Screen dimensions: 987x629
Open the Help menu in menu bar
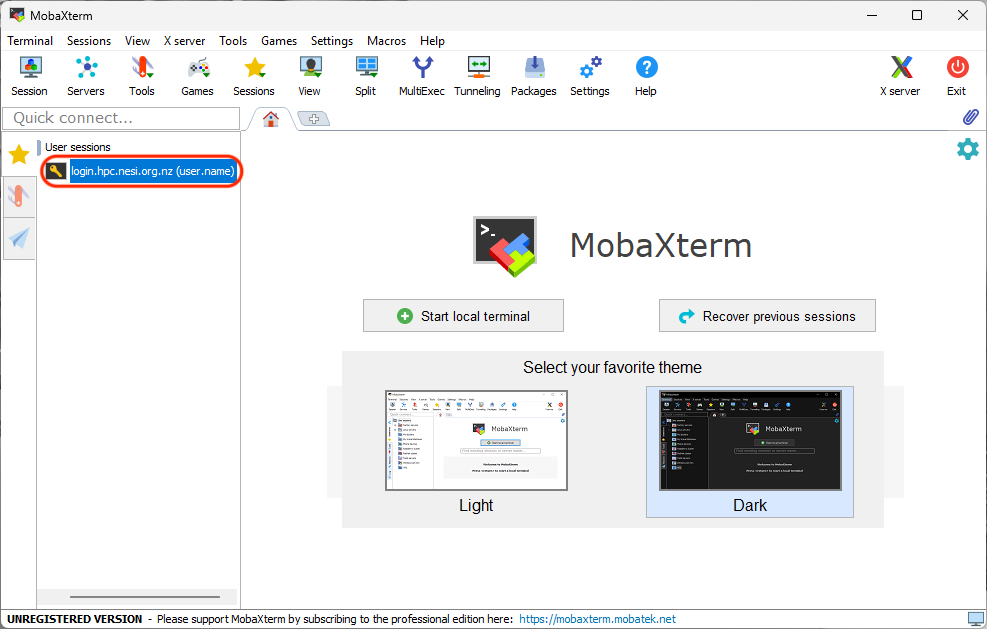point(432,41)
